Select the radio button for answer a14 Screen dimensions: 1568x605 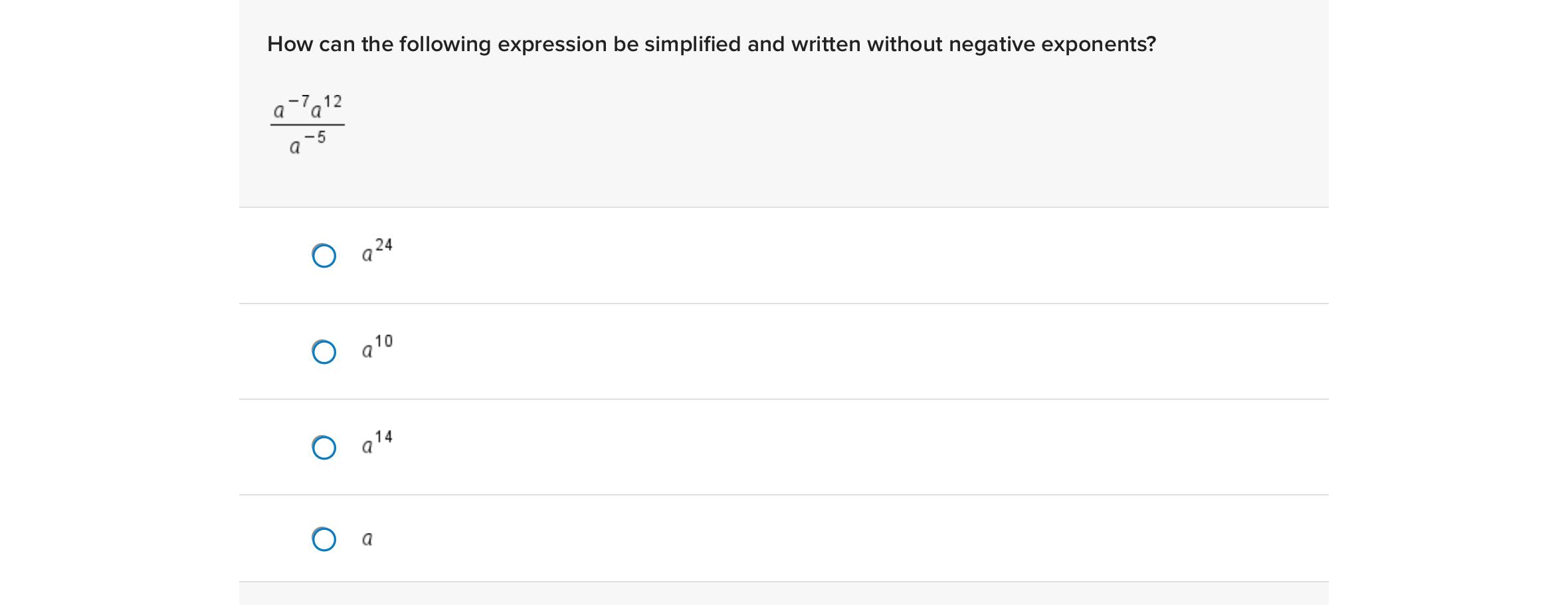click(x=323, y=449)
